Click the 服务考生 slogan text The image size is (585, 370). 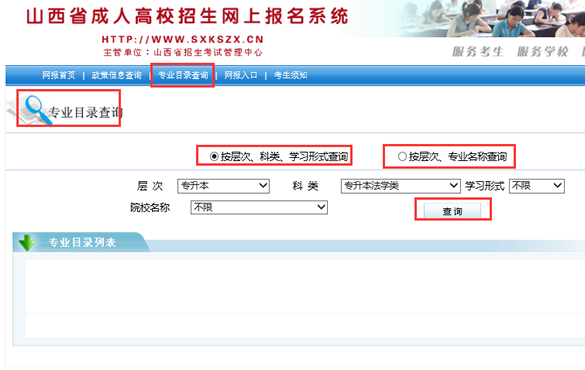478,52
